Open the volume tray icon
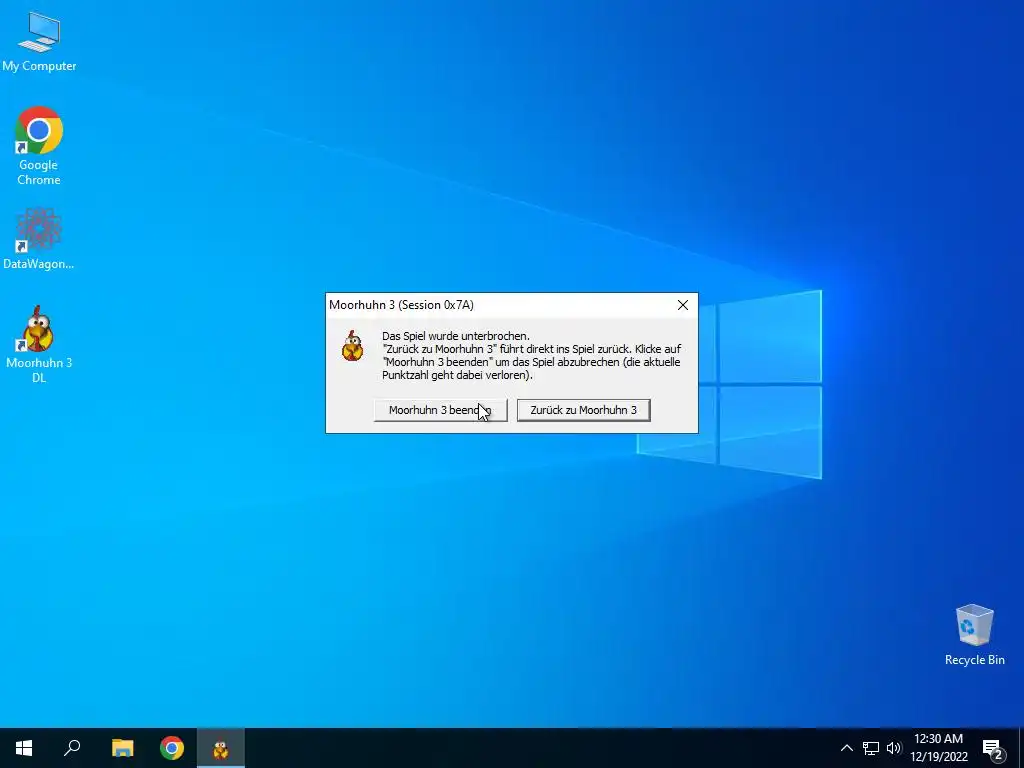Image resolution: width=1024 pixels, height=768 pixels. [x=893, y=748]
